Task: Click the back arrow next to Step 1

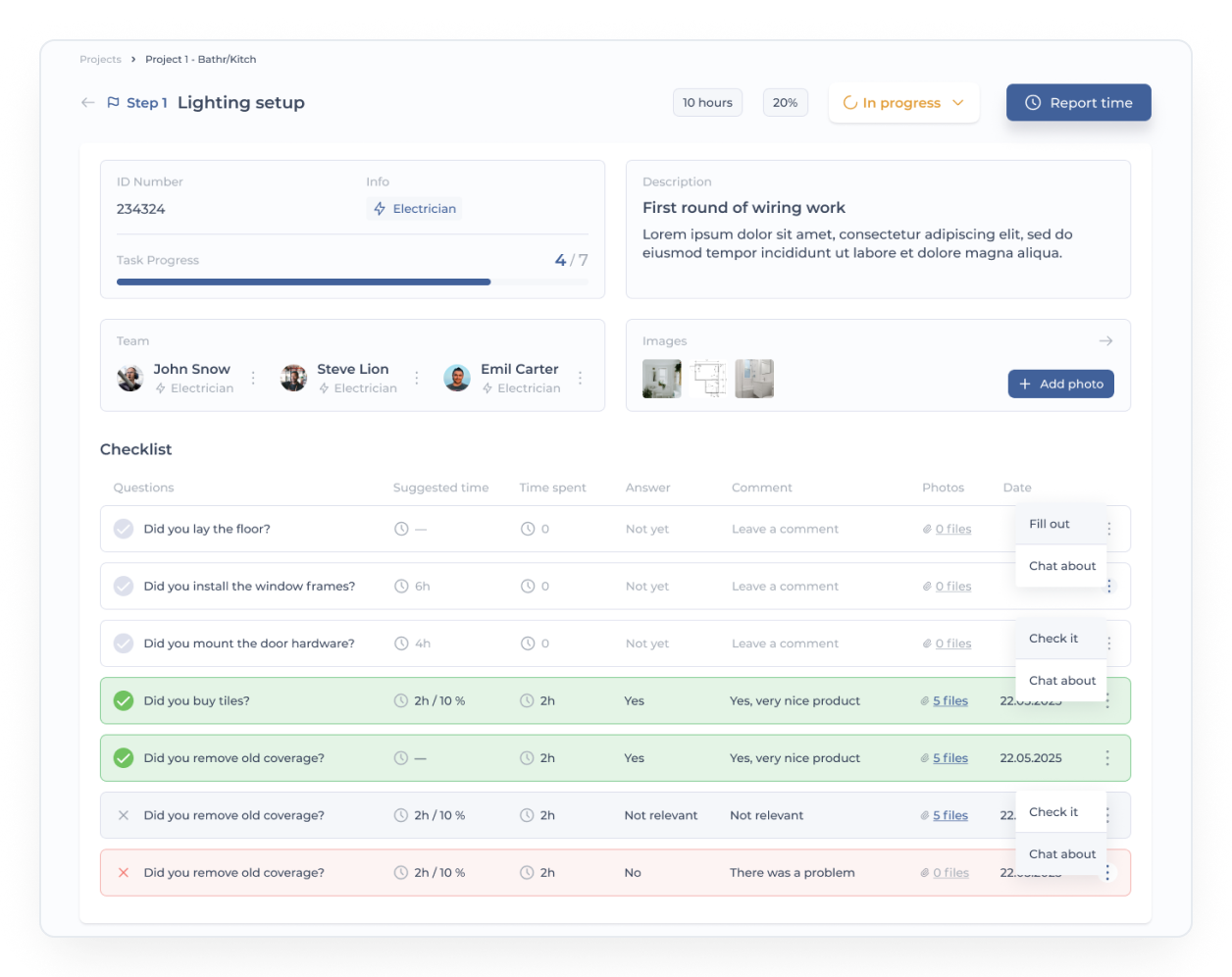Action: pyautogui.click(x=88, y=103)
